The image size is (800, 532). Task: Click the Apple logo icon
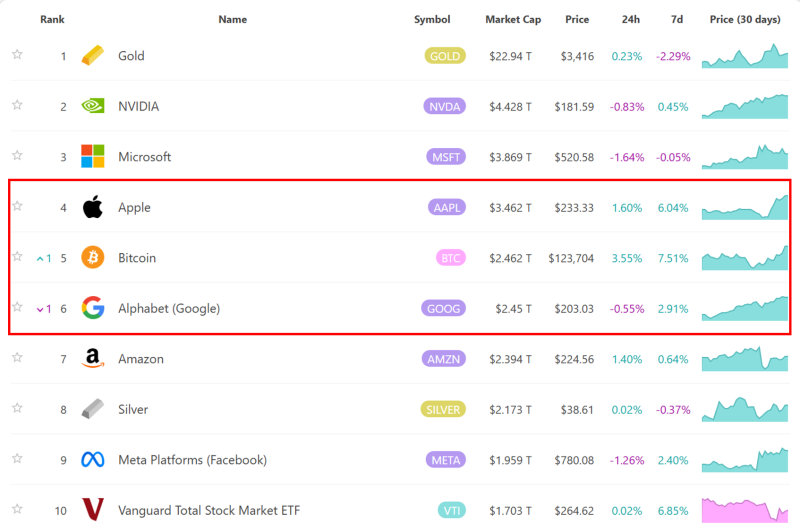coord(92,207)
